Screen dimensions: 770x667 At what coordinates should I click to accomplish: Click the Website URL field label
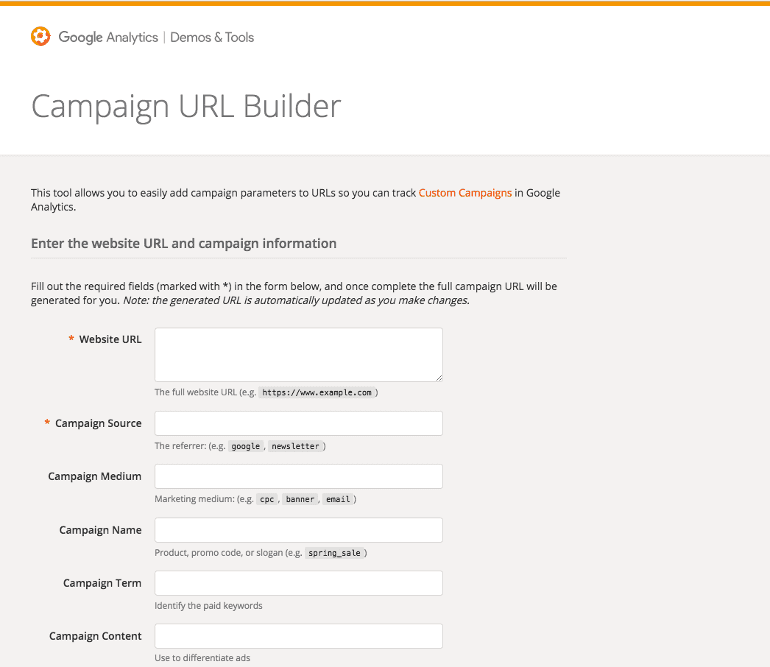click(110, 339)
